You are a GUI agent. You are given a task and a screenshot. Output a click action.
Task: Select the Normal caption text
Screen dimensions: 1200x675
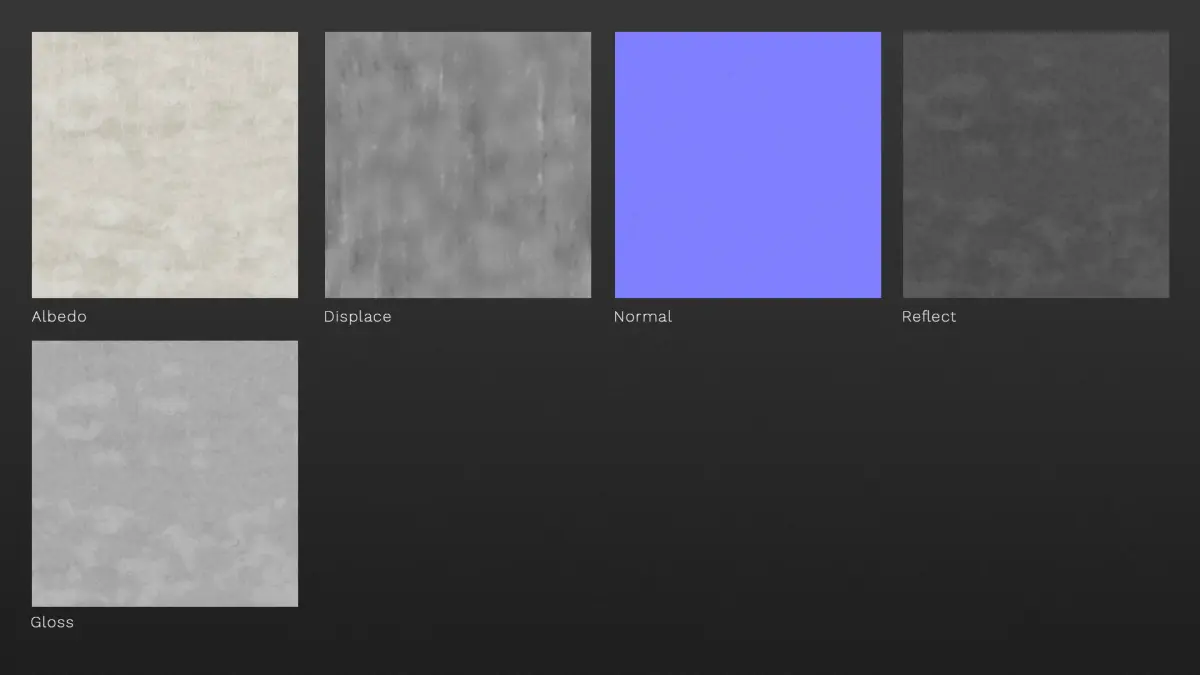coord(643,317)
